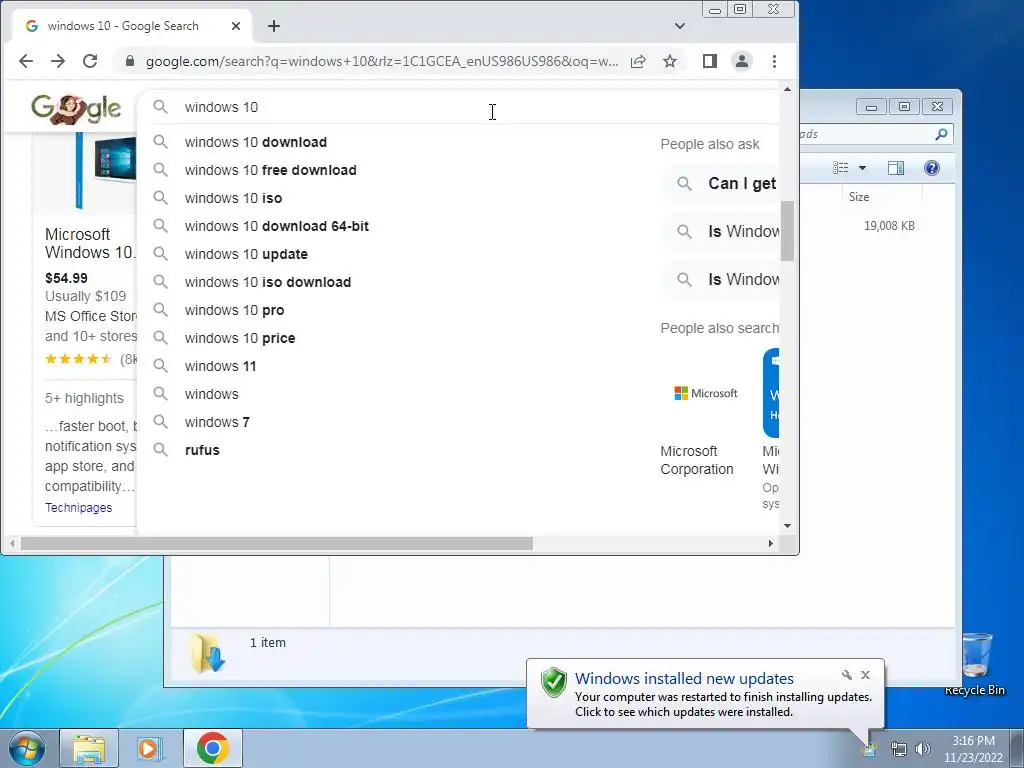Viewport: 1024px width, 768px height.
Task: Pick the 'windows 11' suggestion
Action: click(221, 367)
